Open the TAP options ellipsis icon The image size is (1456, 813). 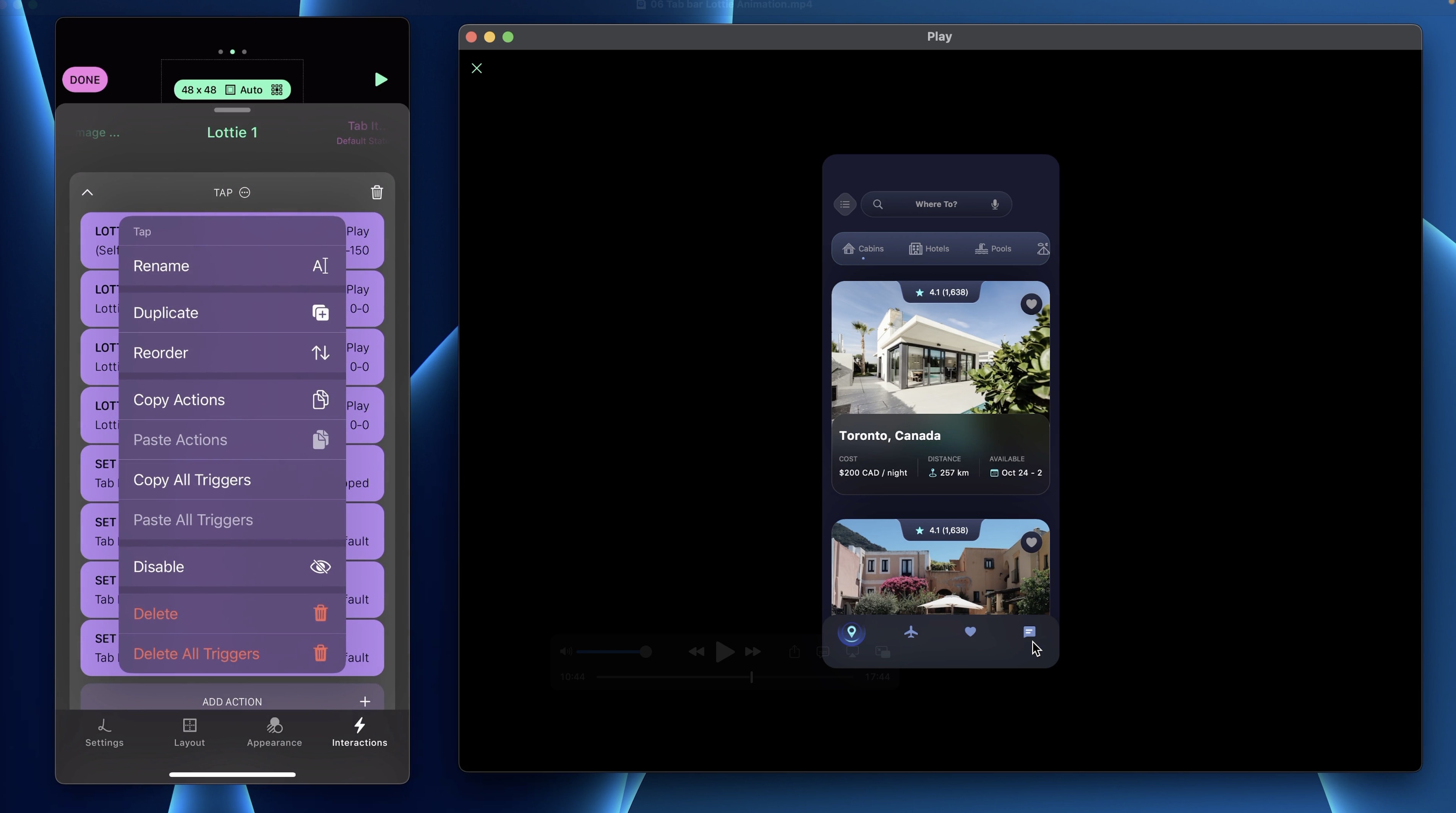[x=245, y=193]
